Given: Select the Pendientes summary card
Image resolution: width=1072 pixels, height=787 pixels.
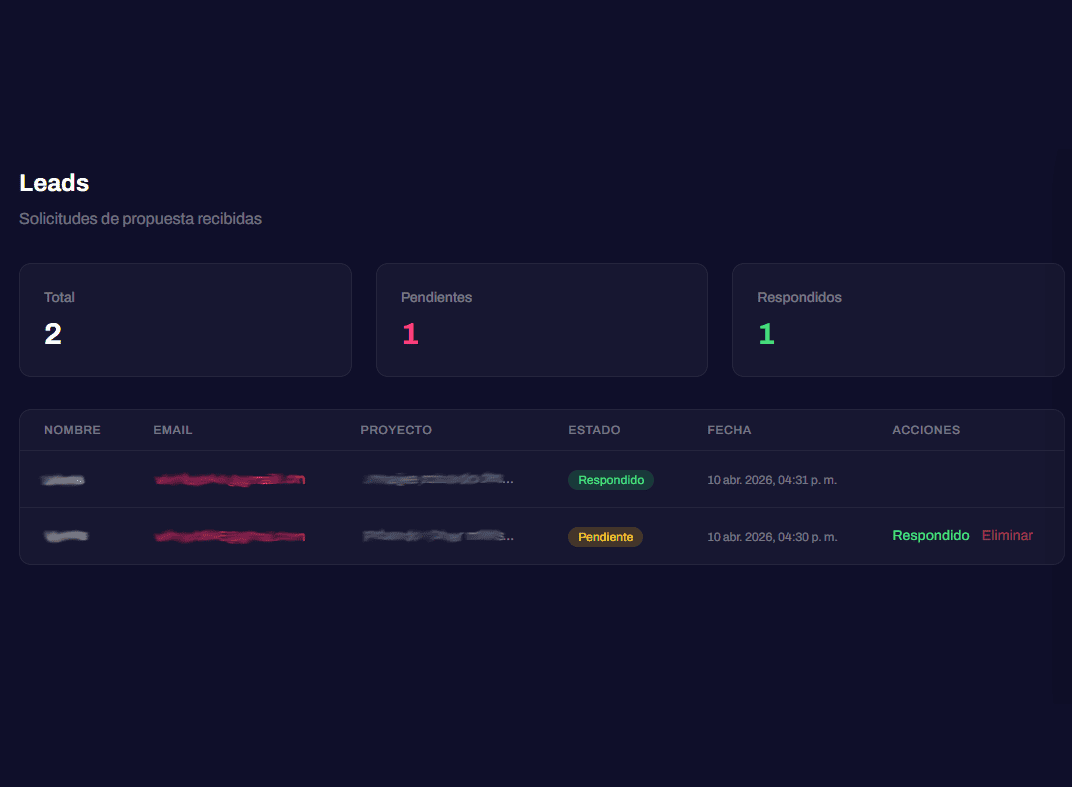Looking at the screenshot, I should 541,320.
